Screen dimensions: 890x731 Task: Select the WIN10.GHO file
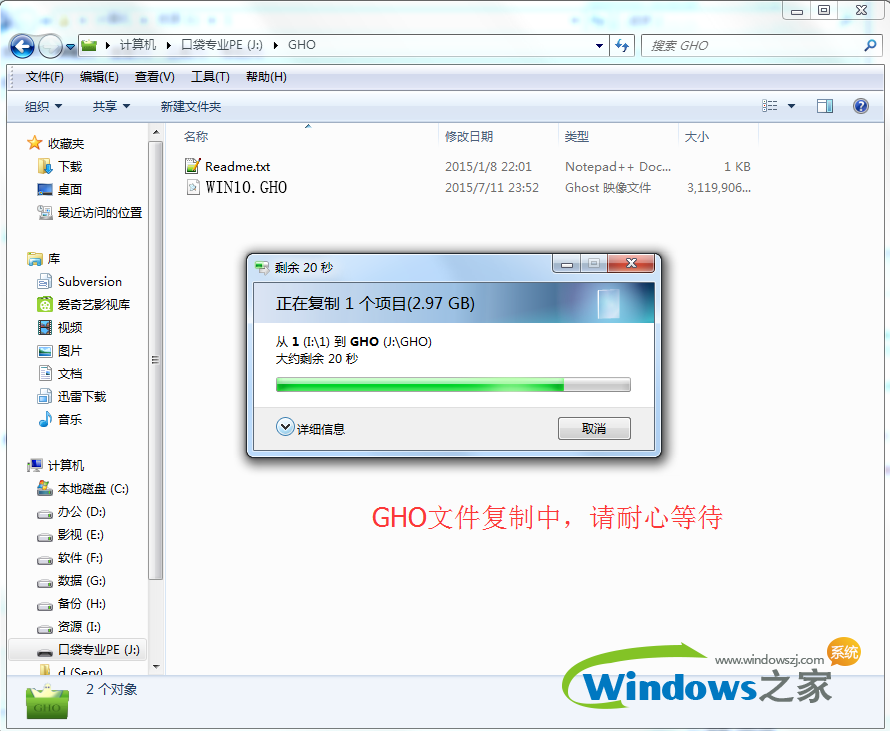[x=246, y=188]
